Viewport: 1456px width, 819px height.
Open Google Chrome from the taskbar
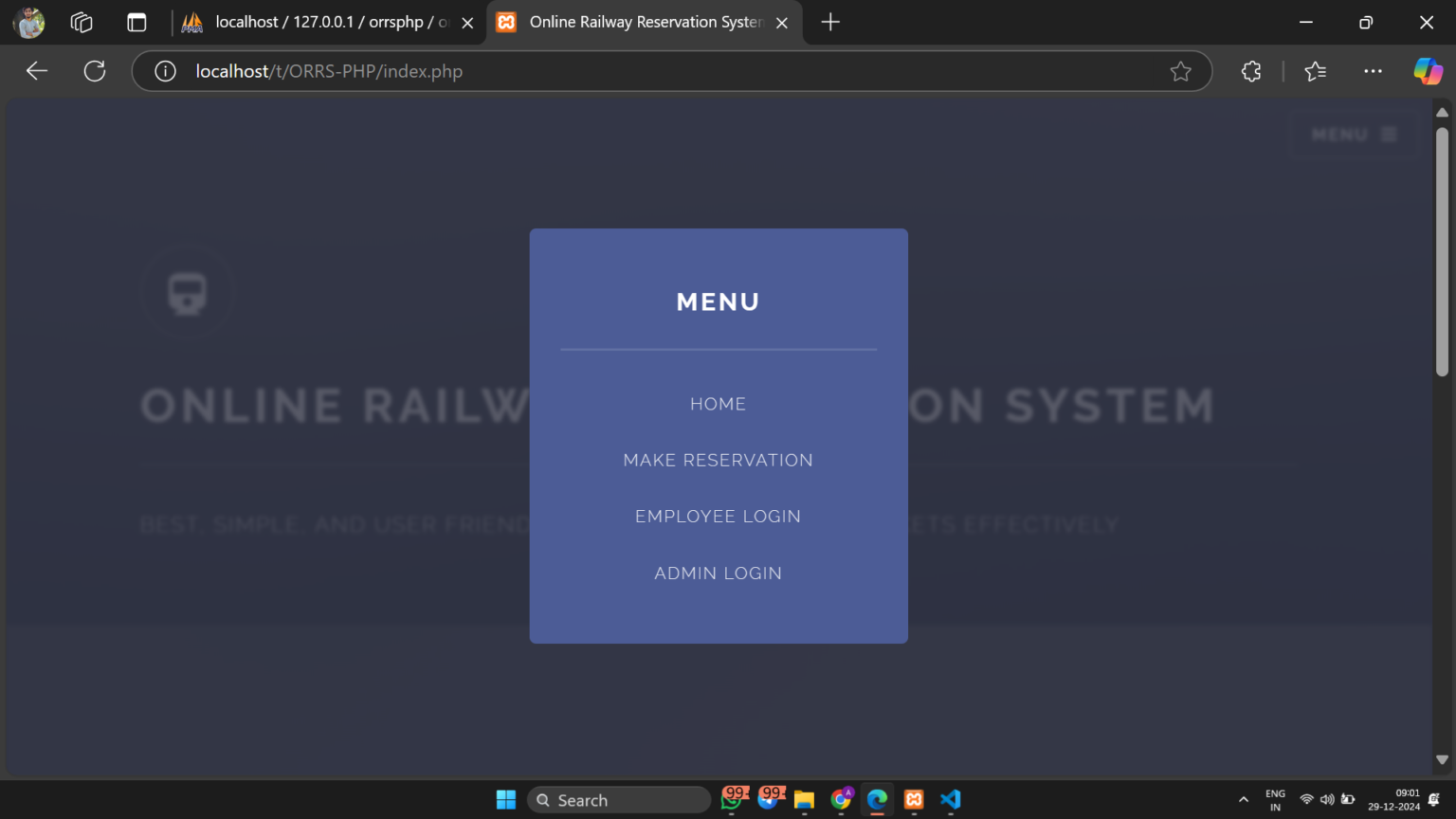(841, 799)
